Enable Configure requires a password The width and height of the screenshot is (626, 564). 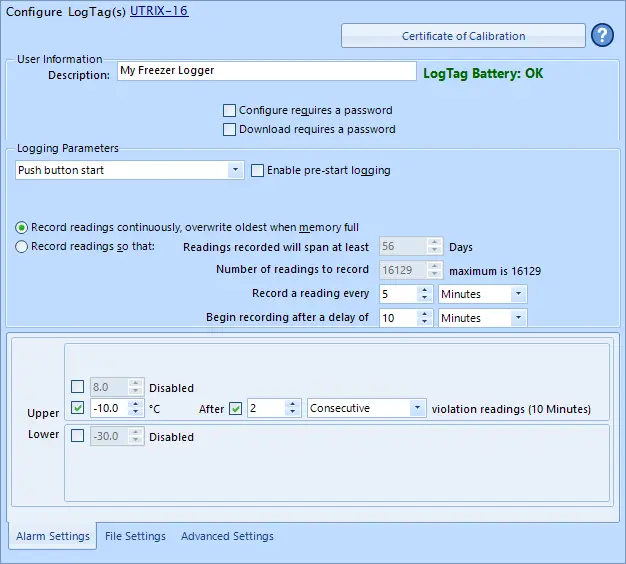pyautogui.click(x=230, y=110)
